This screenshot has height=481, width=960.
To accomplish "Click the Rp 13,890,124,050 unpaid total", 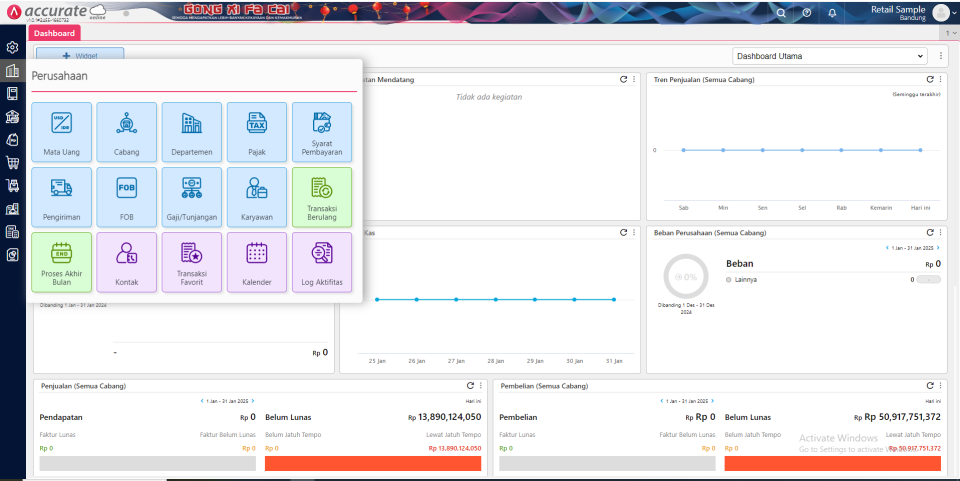I will [444, 417].
